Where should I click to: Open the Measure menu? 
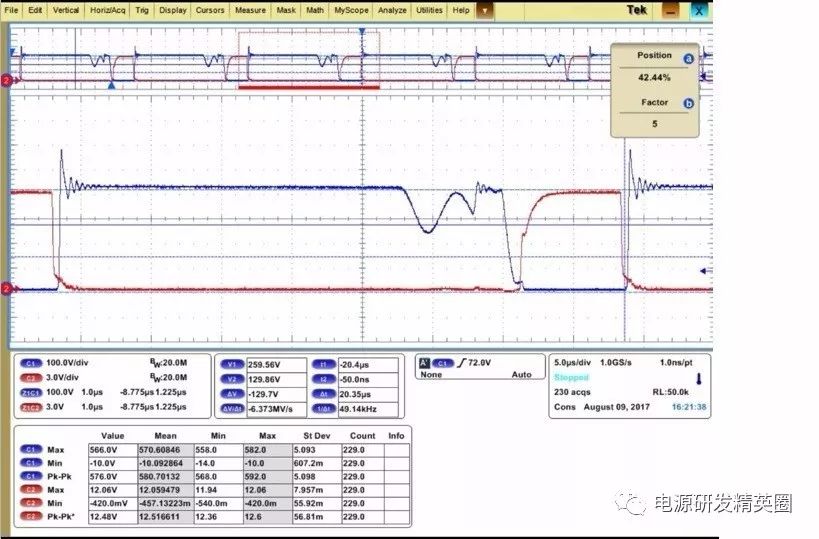tap(249, 10)
